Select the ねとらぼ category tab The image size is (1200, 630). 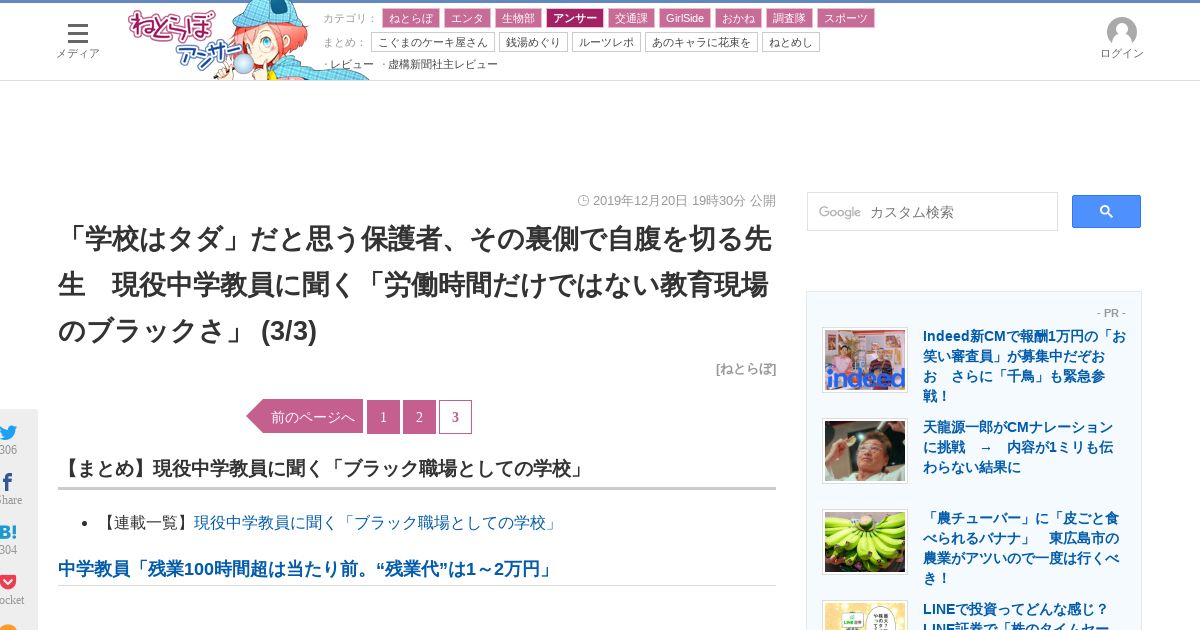pyautogui.click(x=411, y=18)
